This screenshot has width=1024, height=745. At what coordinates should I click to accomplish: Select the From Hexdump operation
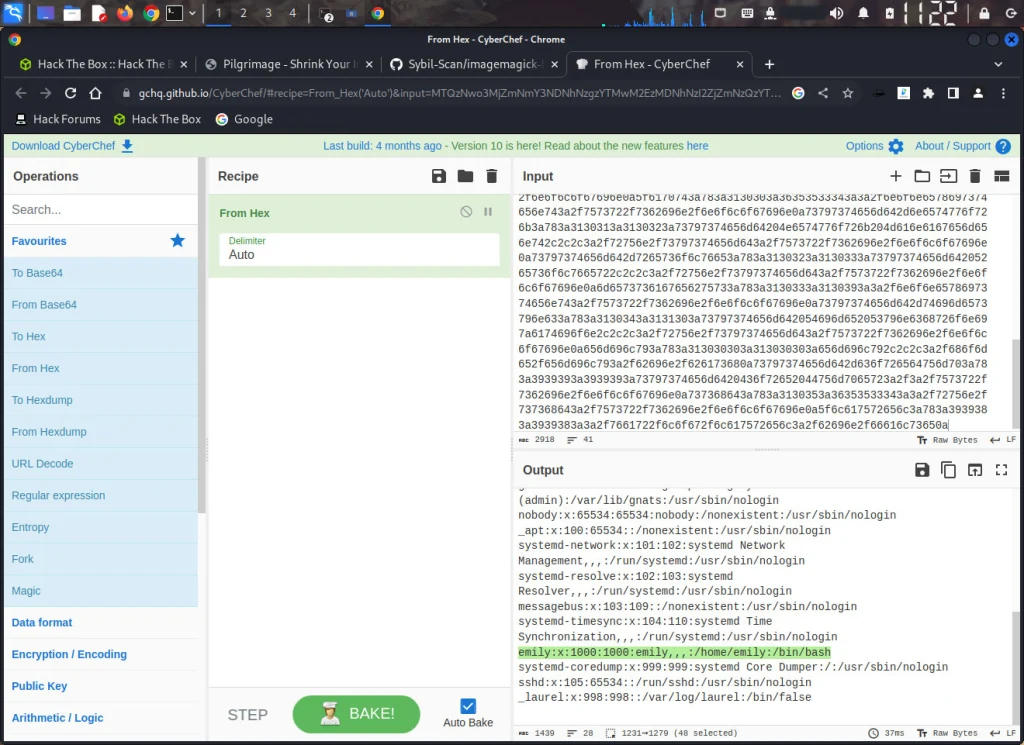point(101,432)
